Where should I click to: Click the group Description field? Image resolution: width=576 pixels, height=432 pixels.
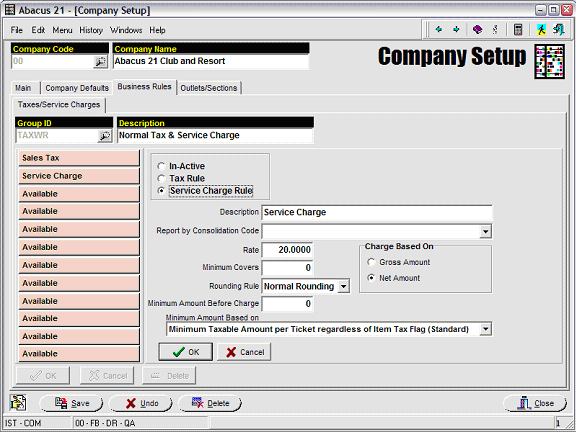click(215, 136)
